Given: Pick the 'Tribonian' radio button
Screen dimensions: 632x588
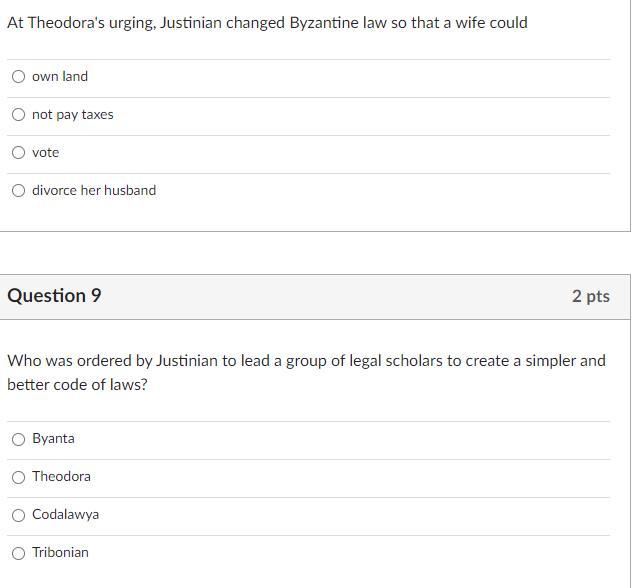Looking at the screenshot, I should (18, 552).
